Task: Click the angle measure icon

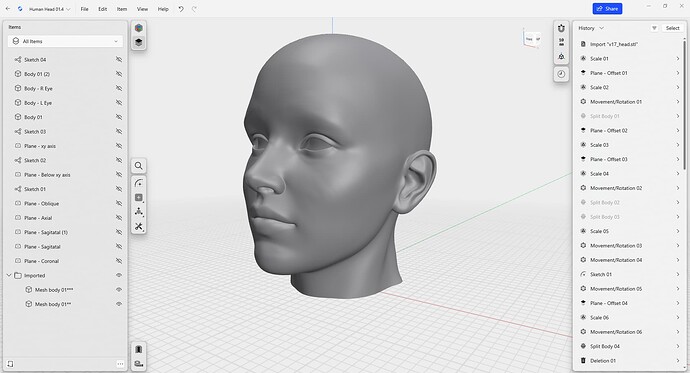Action: point(561,57)
